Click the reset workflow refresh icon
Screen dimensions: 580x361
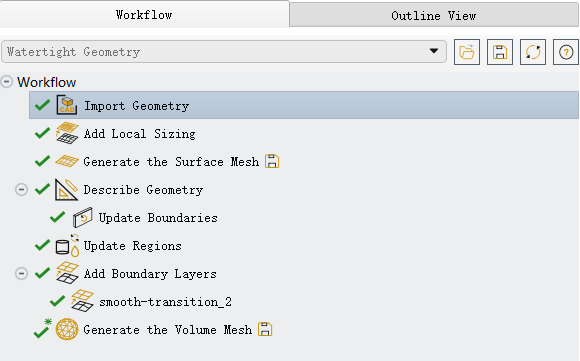coord(533,52)
